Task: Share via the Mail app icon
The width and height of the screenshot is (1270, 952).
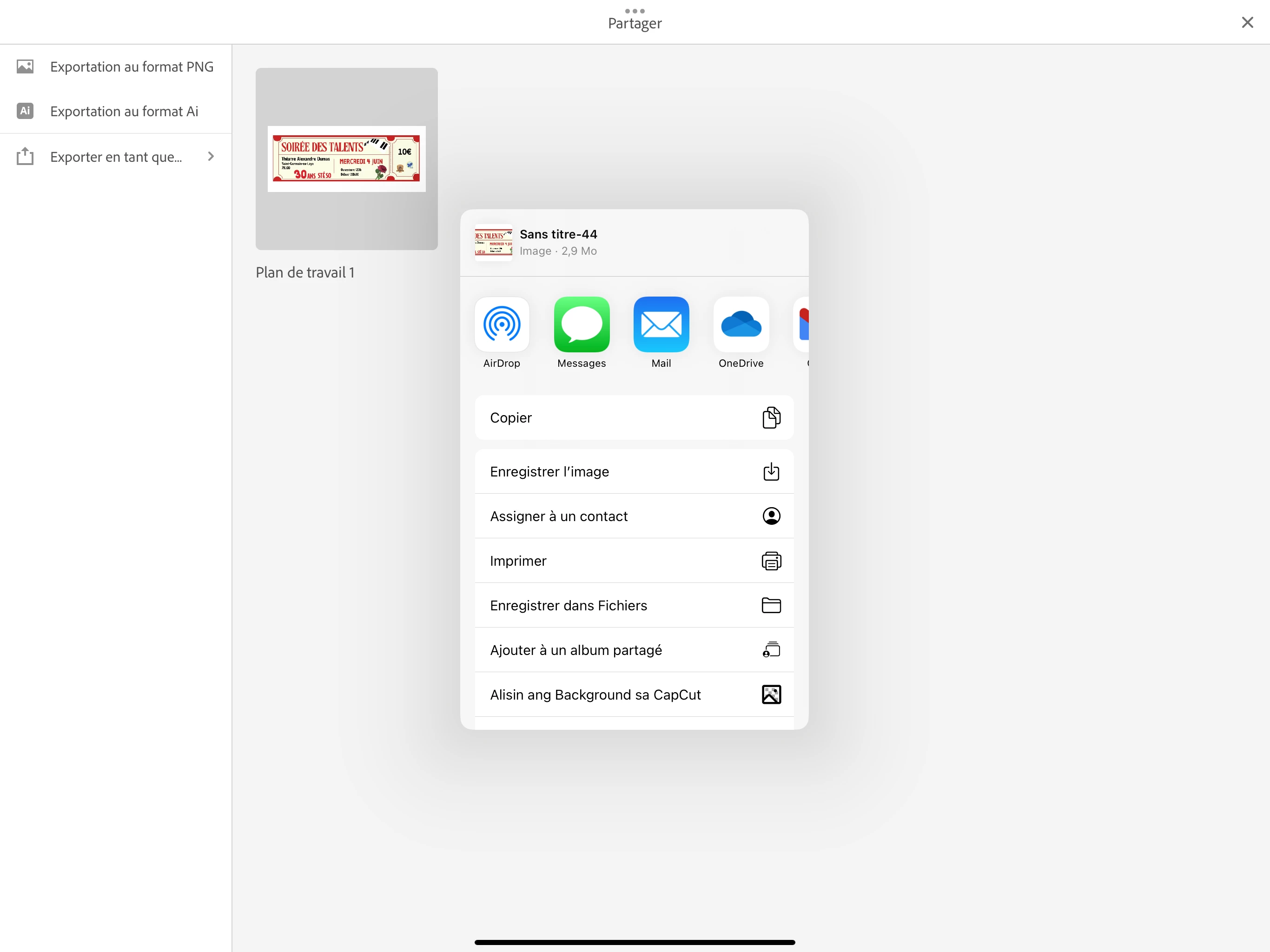Action: [x=661, y=324]
